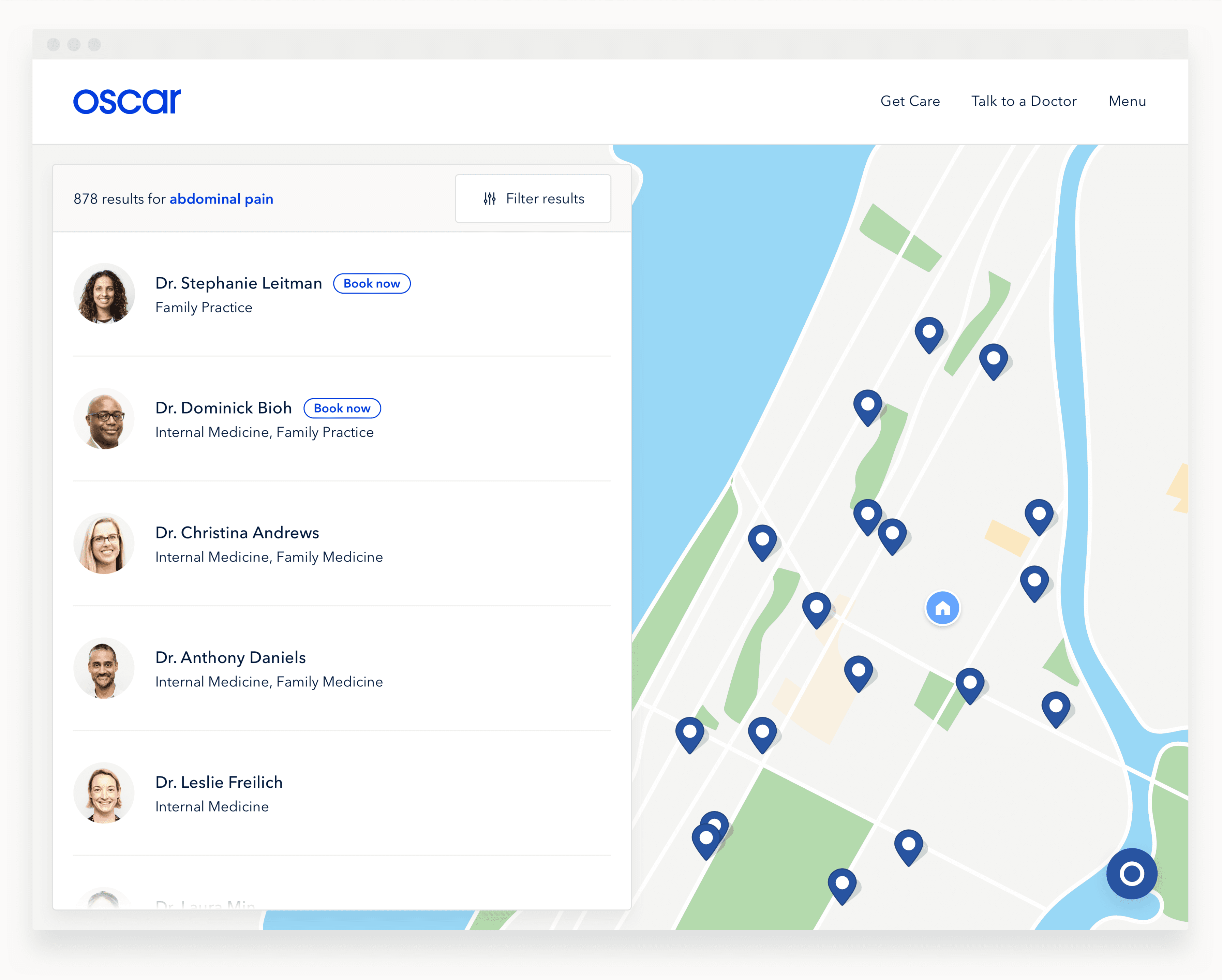This screenshot has height=980, width=1222.
Task: Click the home marker on the map
Action: click(x=942, y=608)
